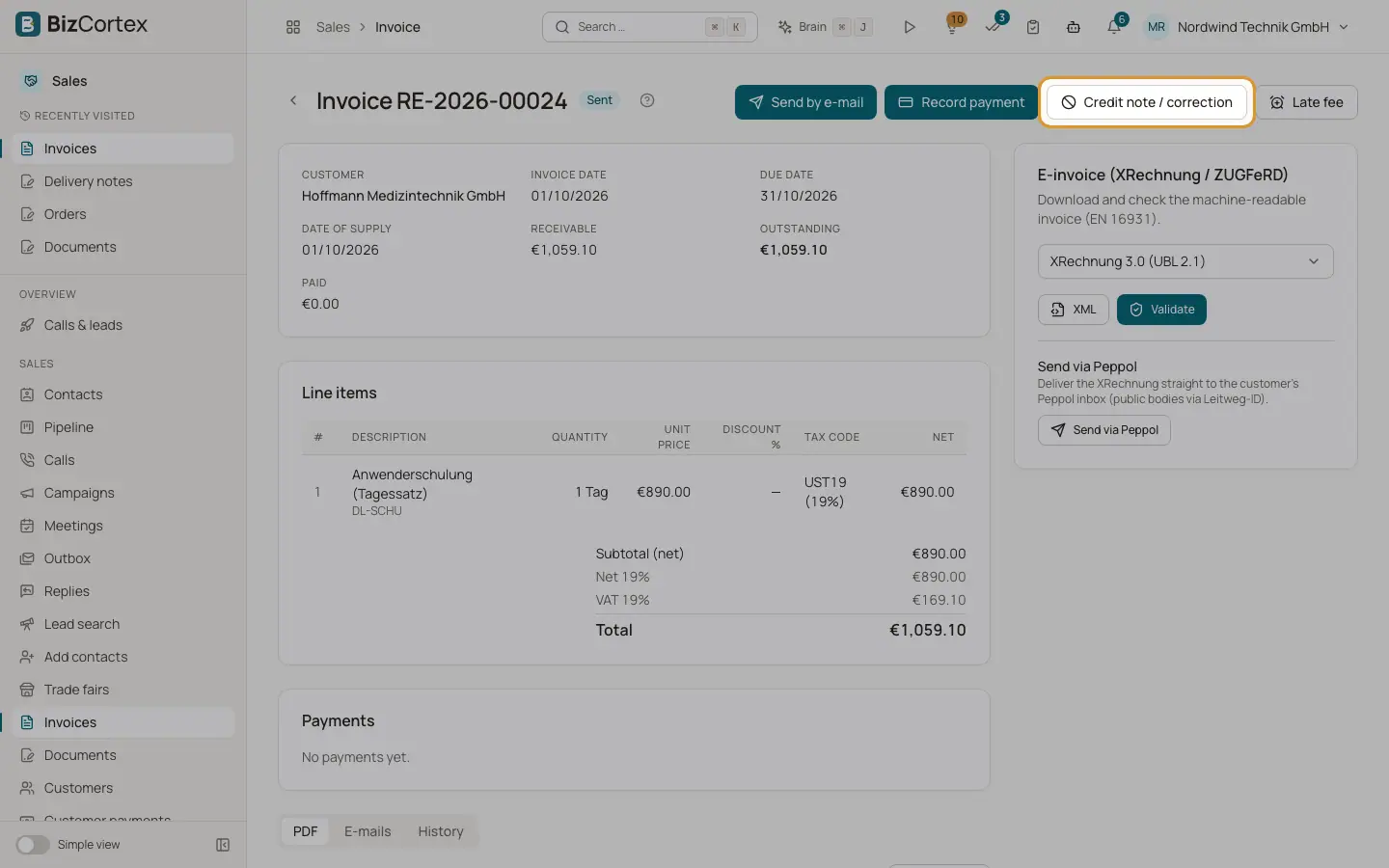Switch to the PDF tab
The image size is (1389, 868).
[305, 831]
